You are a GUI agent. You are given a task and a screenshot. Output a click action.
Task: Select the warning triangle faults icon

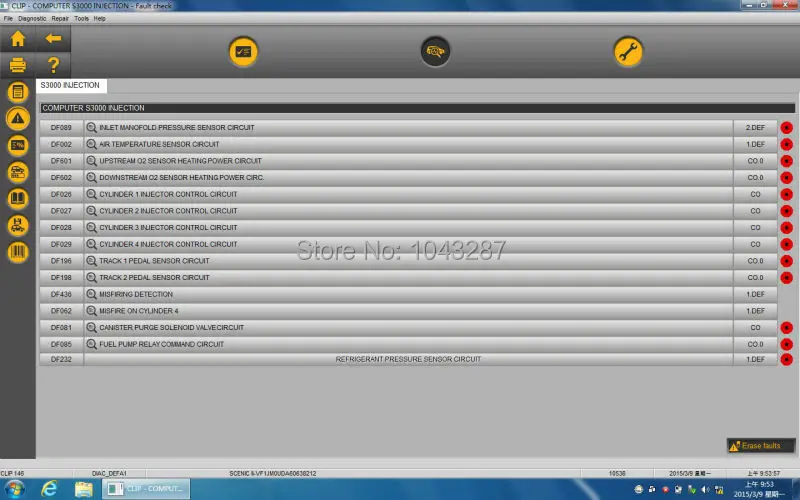pyautogui.click(x=18, y=118)
